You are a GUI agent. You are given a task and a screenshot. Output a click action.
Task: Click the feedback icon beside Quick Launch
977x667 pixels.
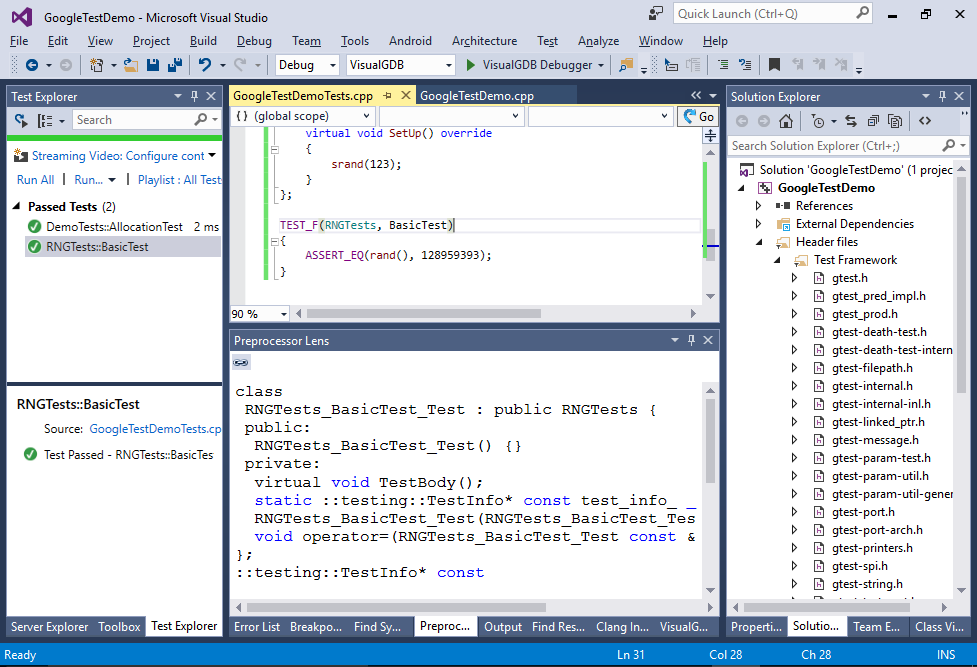(655, 14)
